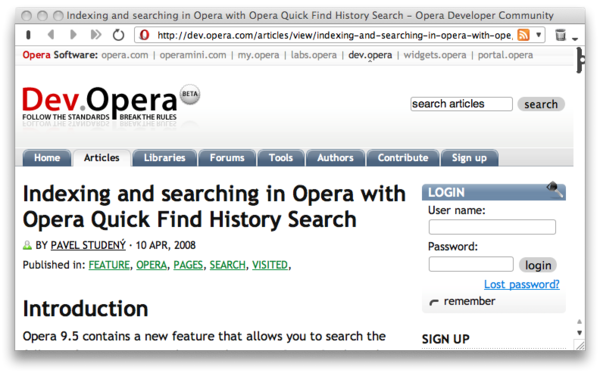Click the article title heading
The width and height of the screenshot is (600, 373).
point(214,207)
